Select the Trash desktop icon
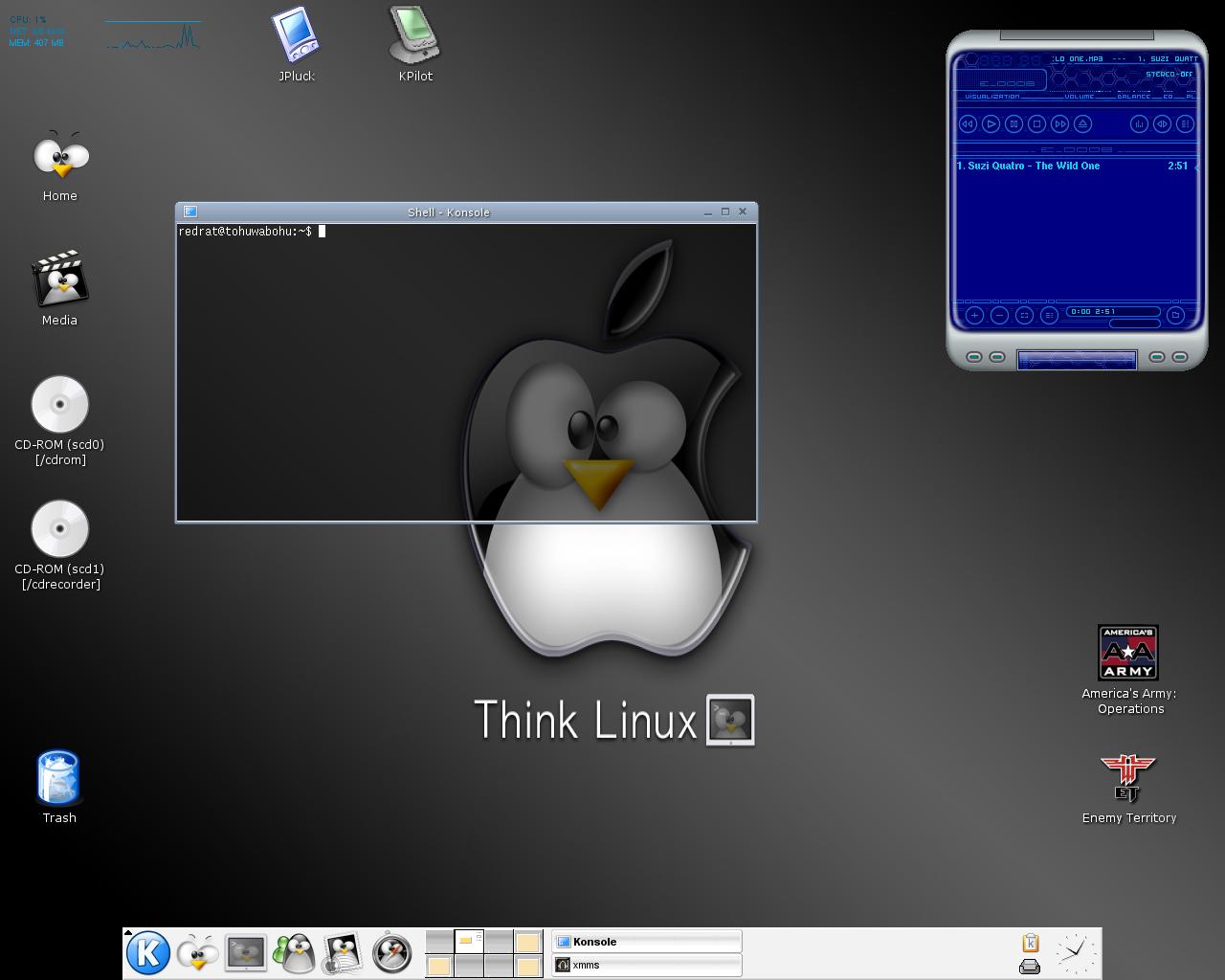Screen dimensions: 1225x980 [59, 787]
